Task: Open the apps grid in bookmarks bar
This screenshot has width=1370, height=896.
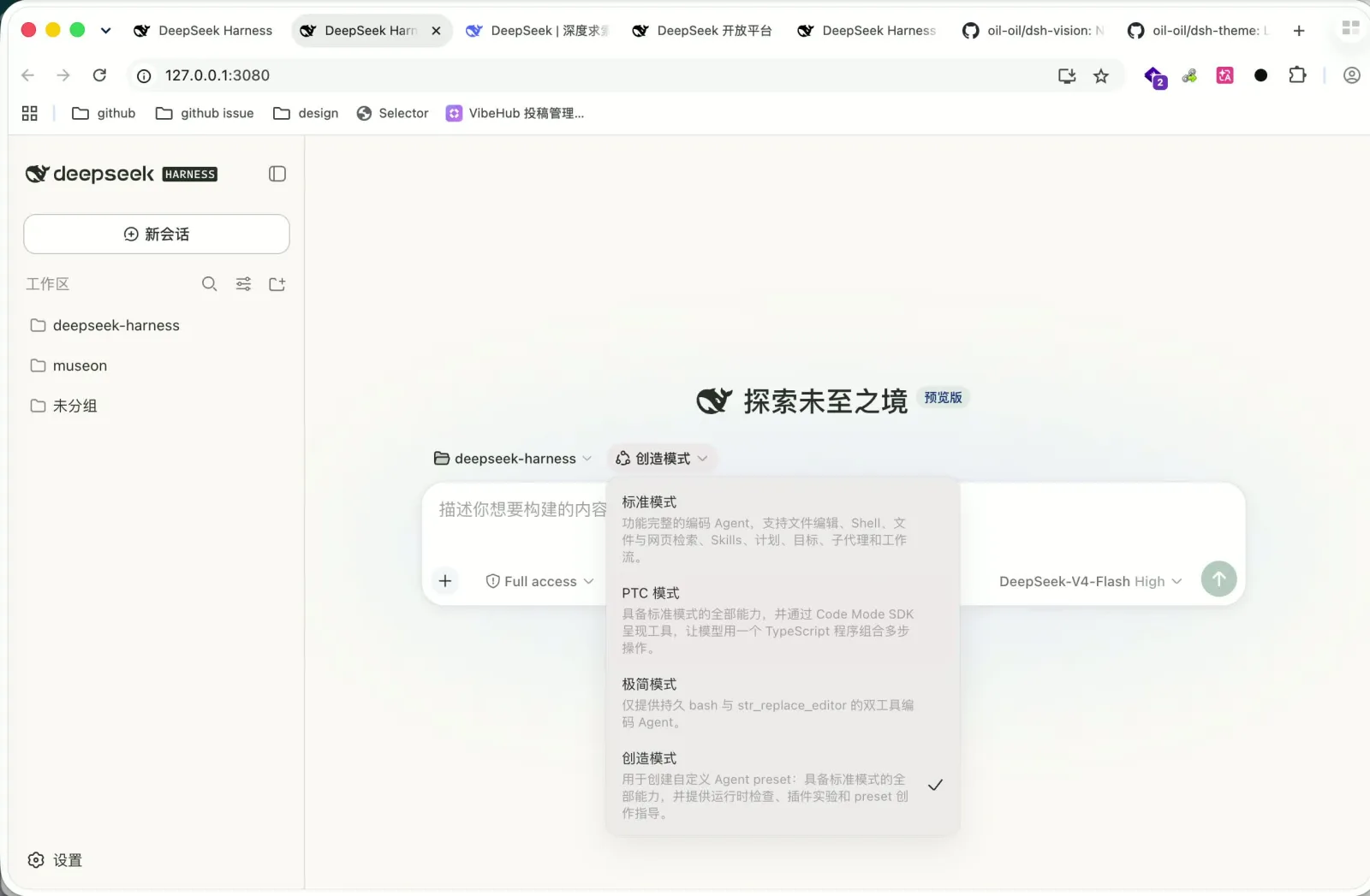Action: click(30, 113)
